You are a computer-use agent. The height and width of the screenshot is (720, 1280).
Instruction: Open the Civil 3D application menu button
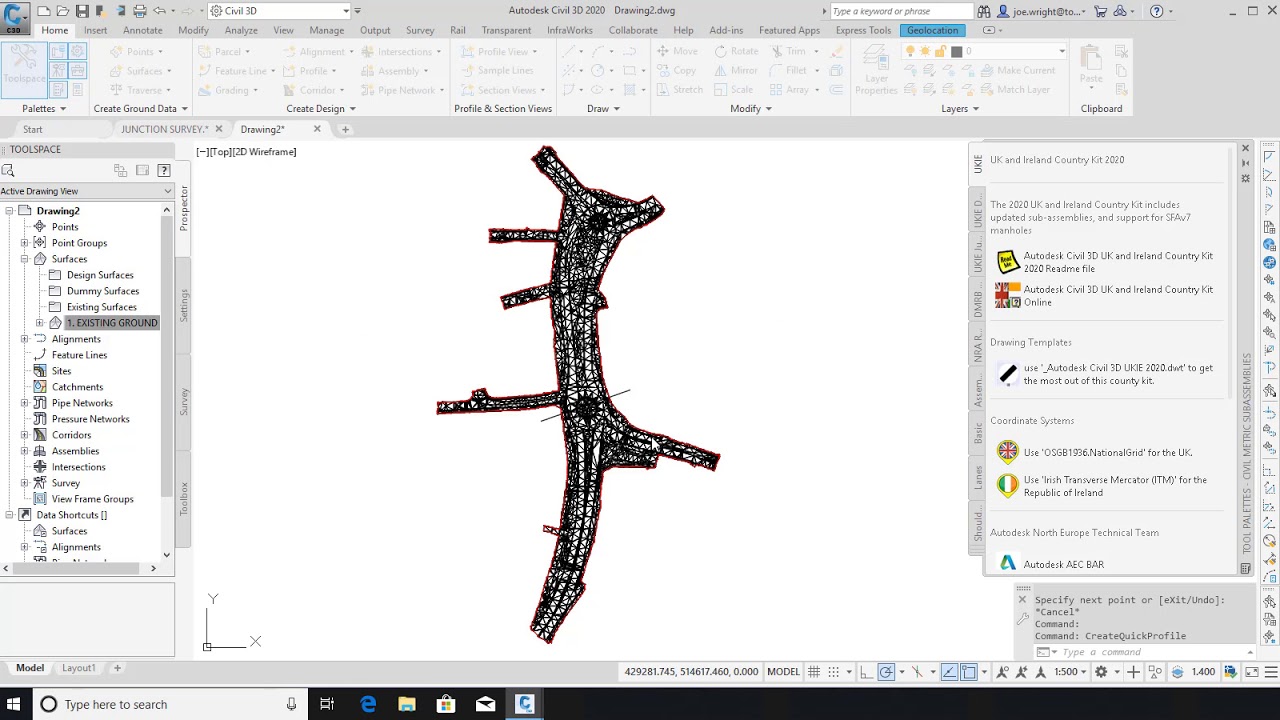(x=14, y=17)
